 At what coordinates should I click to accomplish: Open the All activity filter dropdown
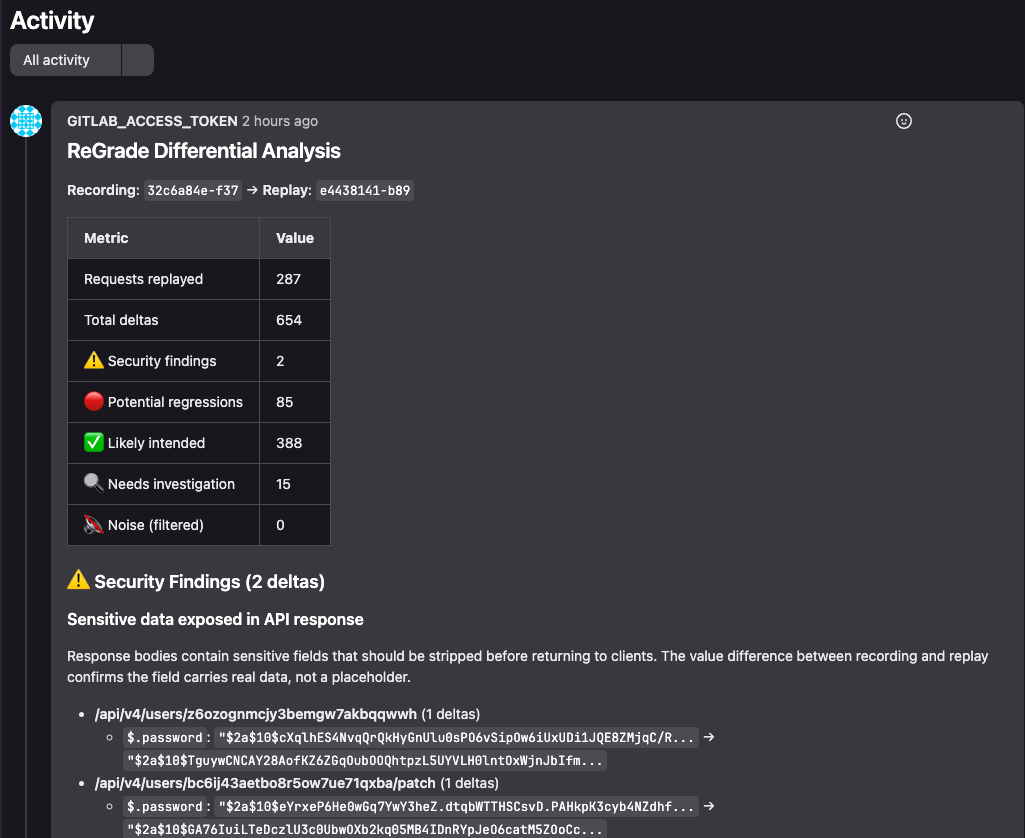(64, 59)
